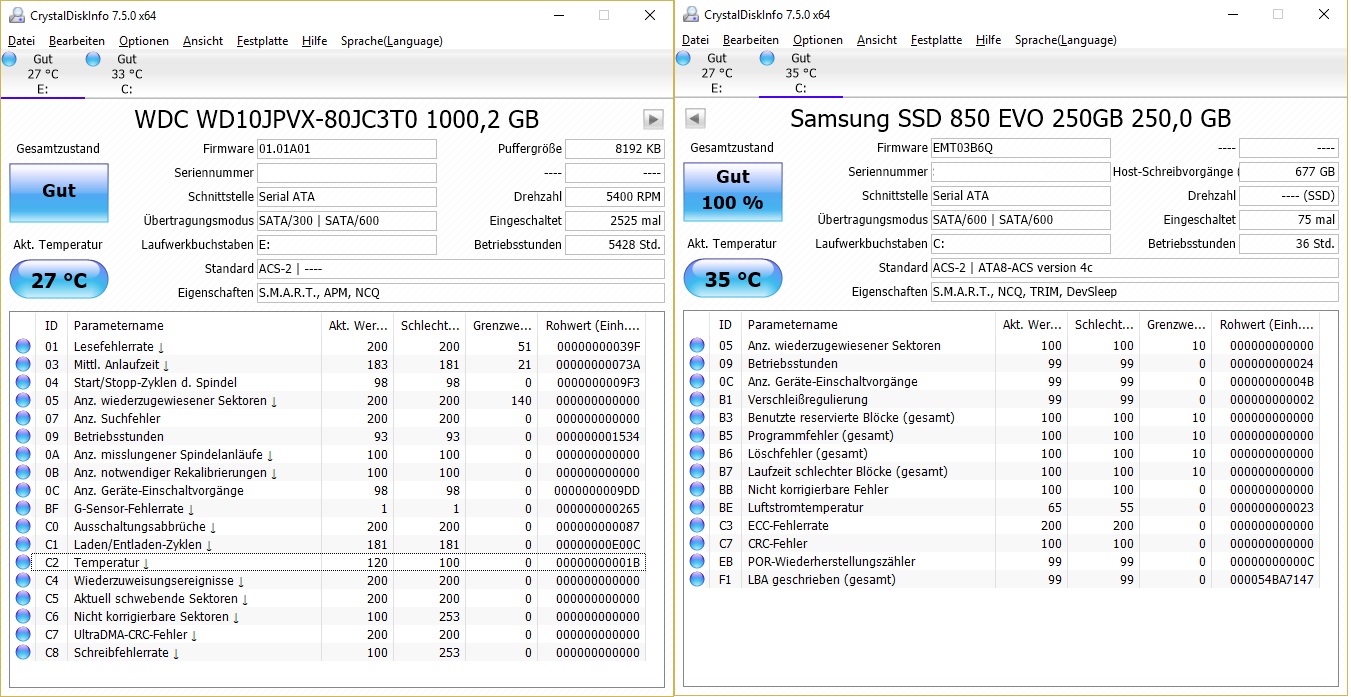Viewport: 1351px width, 697px height.
Task: Click CrystalDiskInfo title icon in right window
Action: click(x=691, y=14)
